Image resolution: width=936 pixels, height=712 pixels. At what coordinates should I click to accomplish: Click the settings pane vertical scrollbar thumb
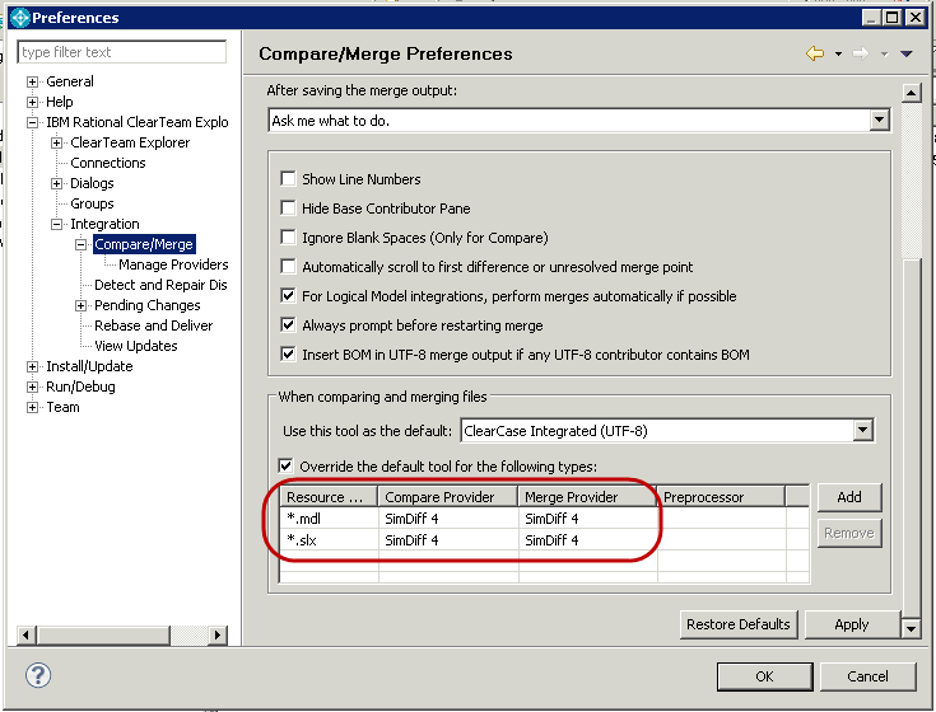click(x=911, y=437)
